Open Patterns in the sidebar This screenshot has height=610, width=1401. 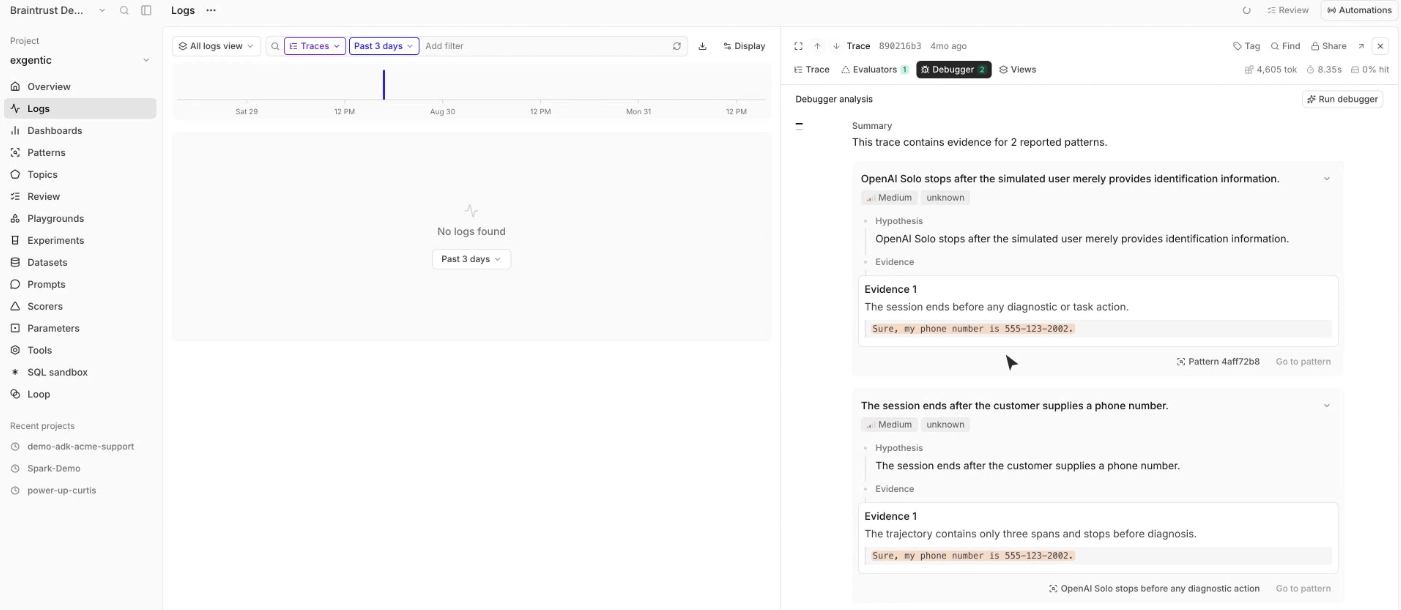click(80, 153)
